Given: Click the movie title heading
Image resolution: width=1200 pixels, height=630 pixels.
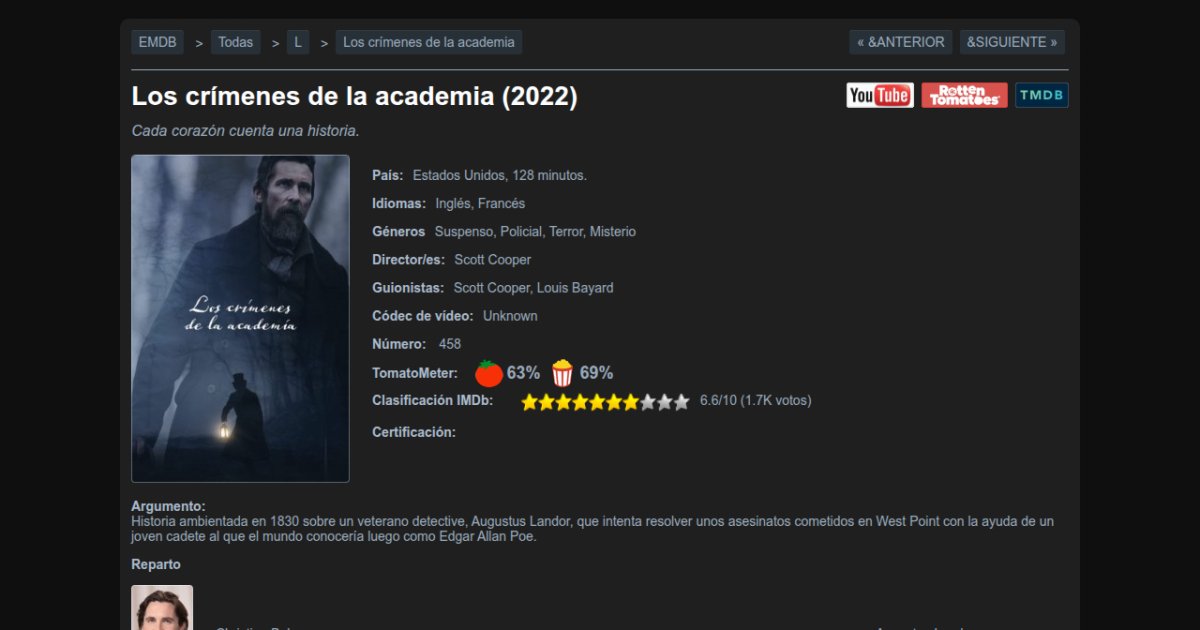Looking at the screenshot, I should [355, 97].
